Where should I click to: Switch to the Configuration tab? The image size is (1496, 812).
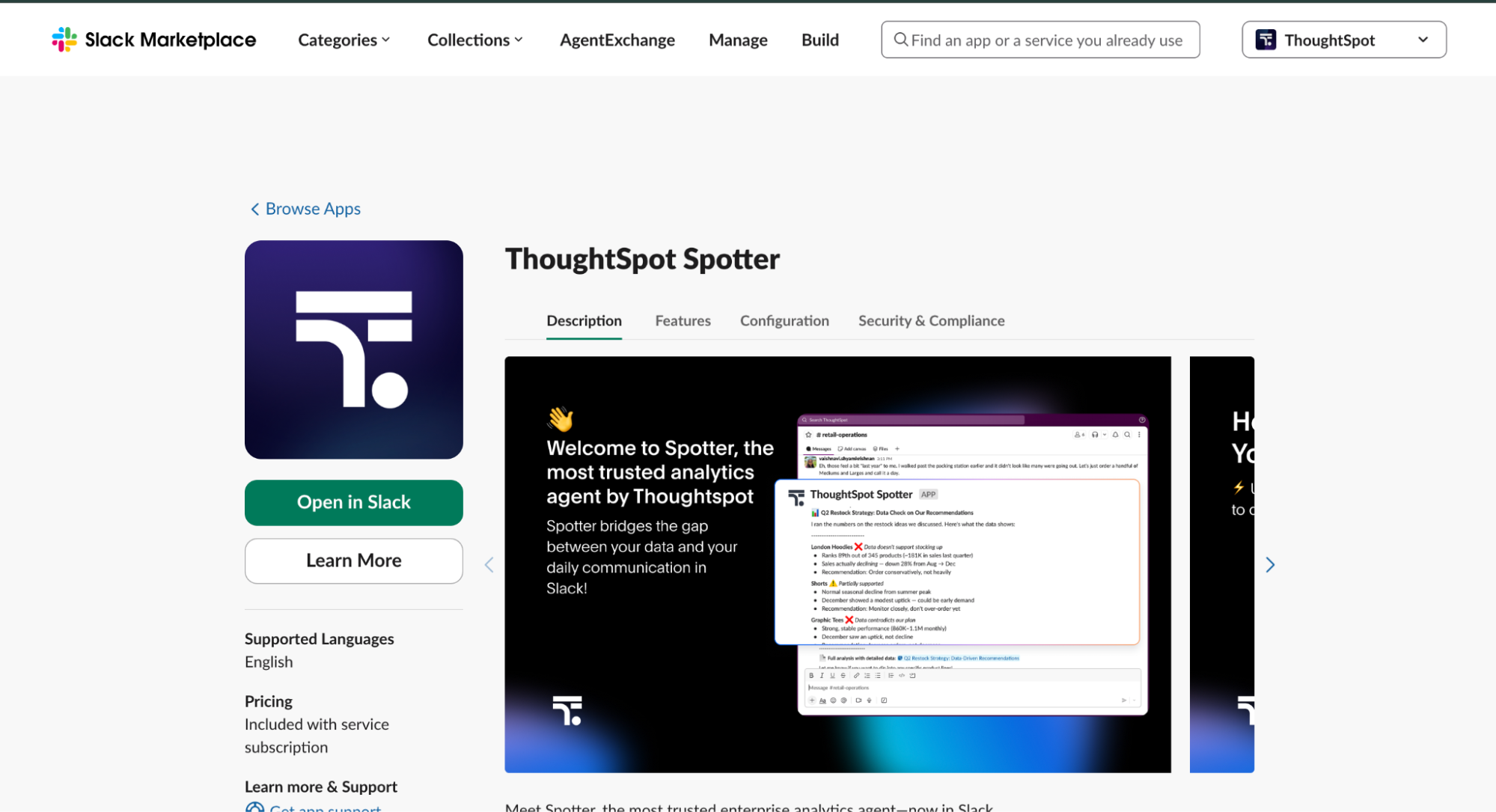(784, 321)
